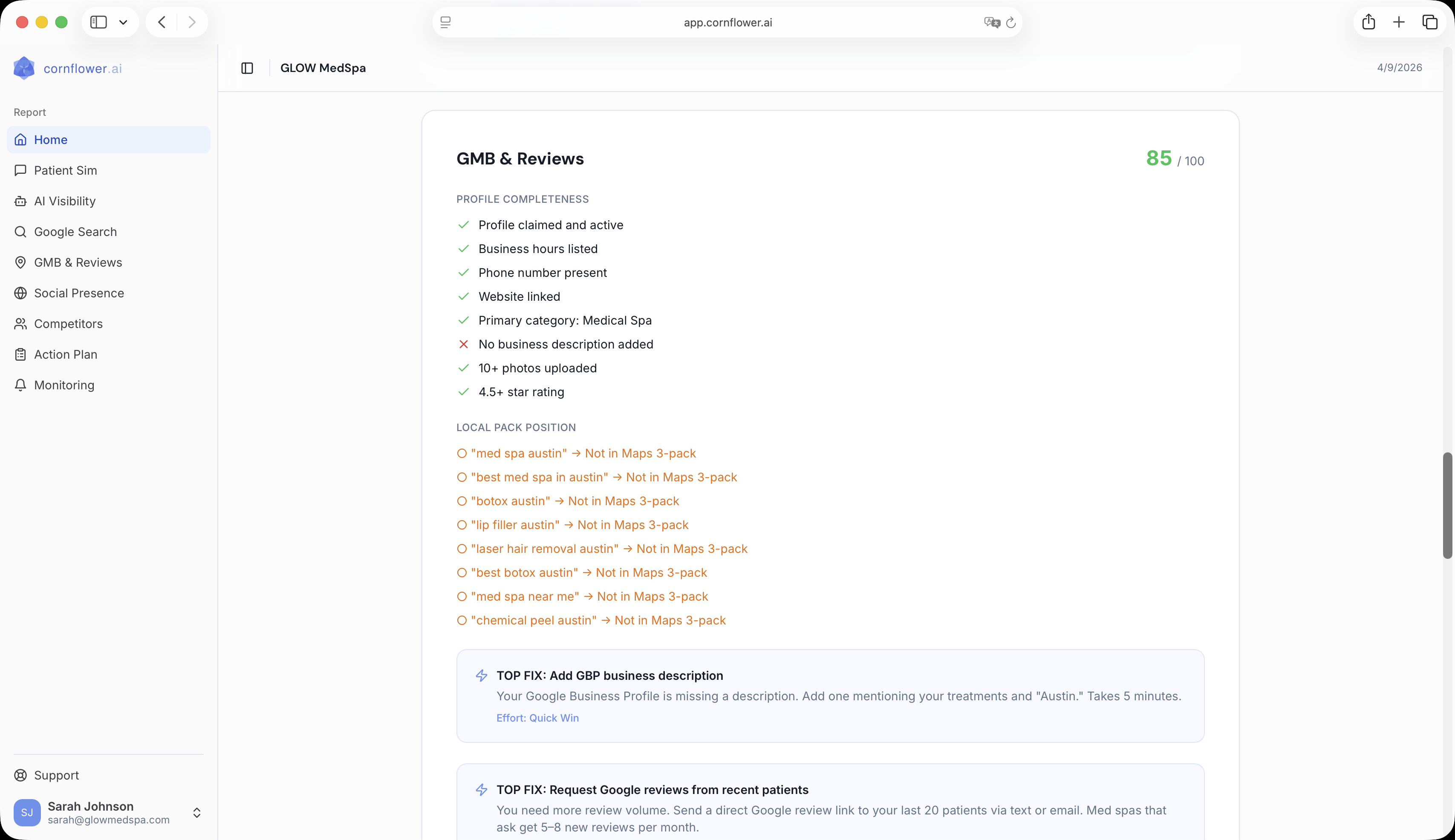Viewport: 1455px width, 840px height.
Task: Open the Monitoring bell icon
Action: click(x=21, y=385)
